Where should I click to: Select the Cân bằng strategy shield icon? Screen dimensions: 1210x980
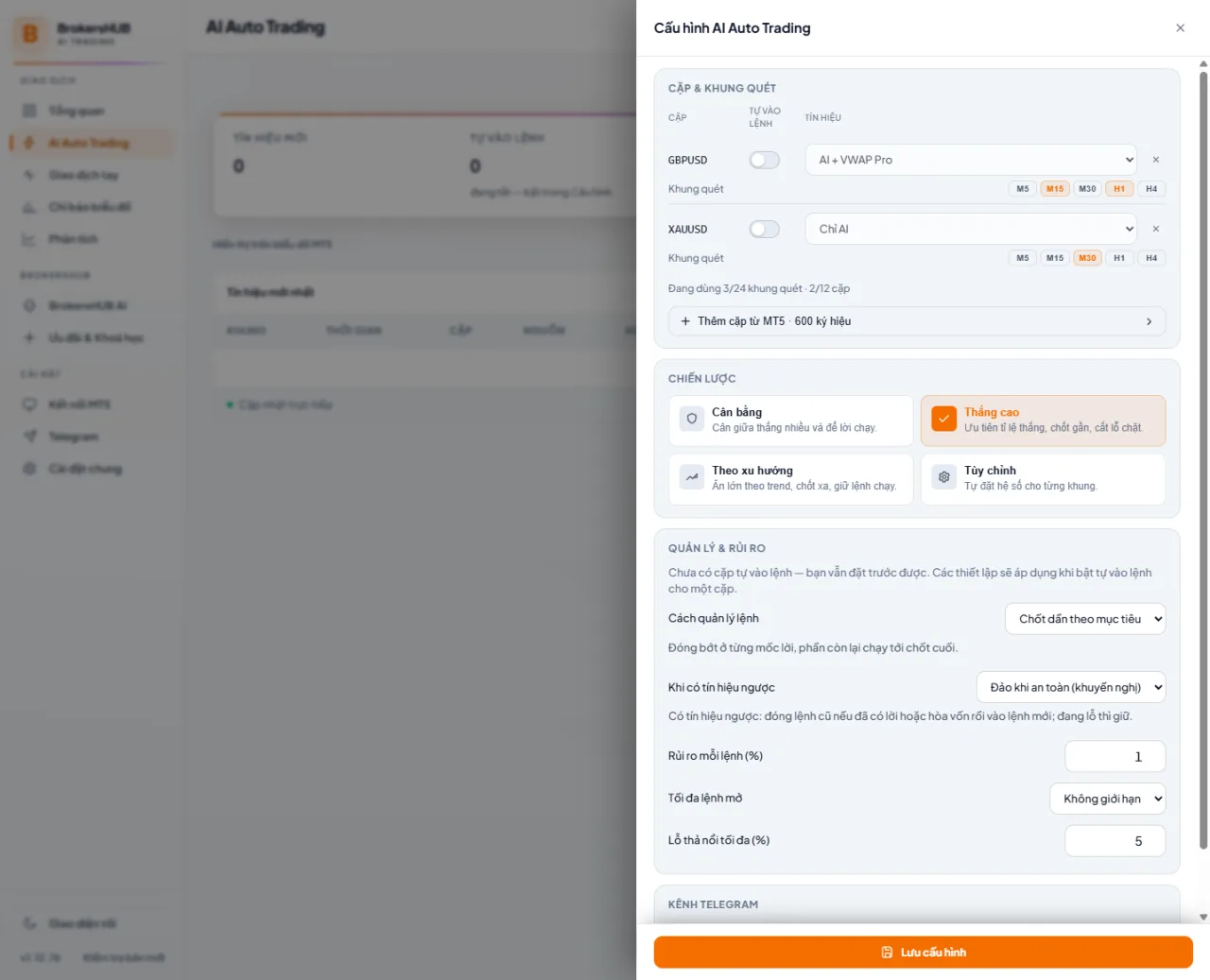(x=692, y=419)
